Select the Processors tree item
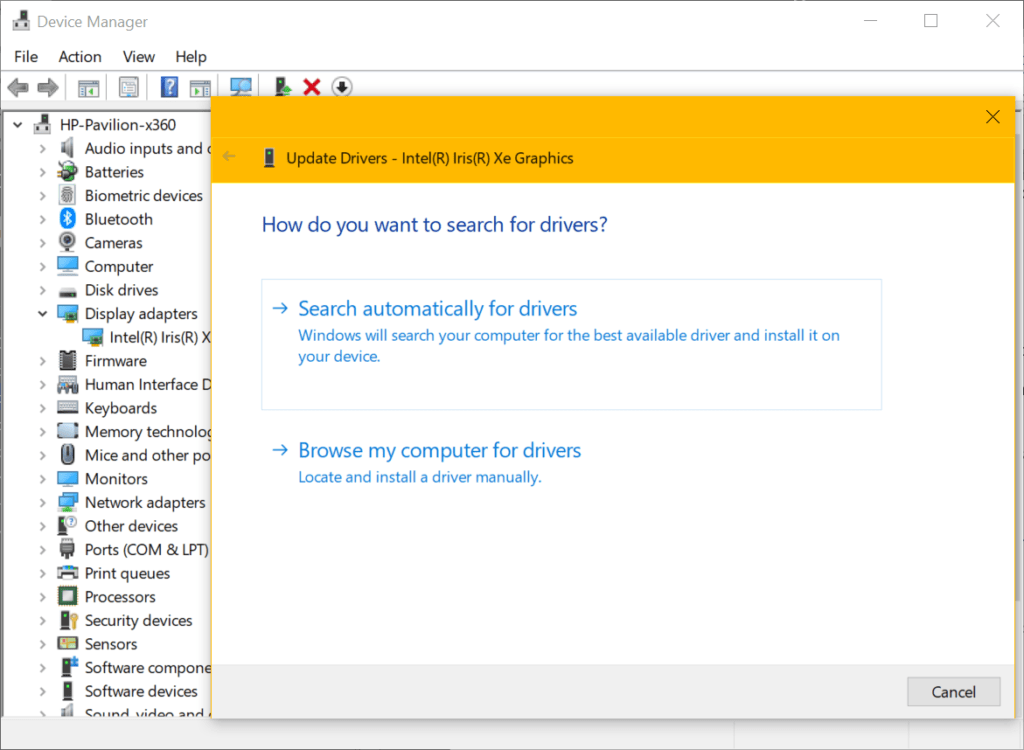The width and height of the screenshot is (1024, 750). click(120, 597)
